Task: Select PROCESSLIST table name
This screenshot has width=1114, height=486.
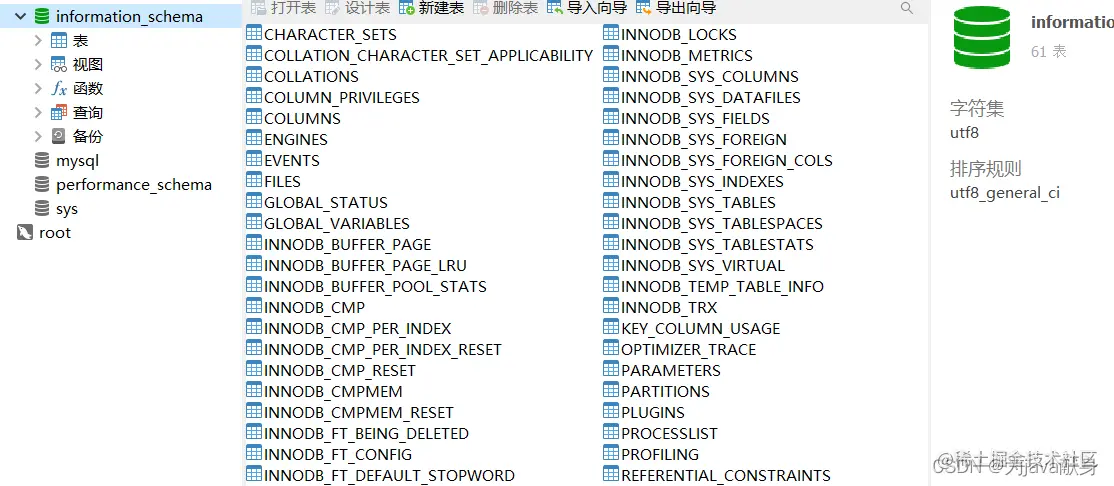Action: coord(669,433)
